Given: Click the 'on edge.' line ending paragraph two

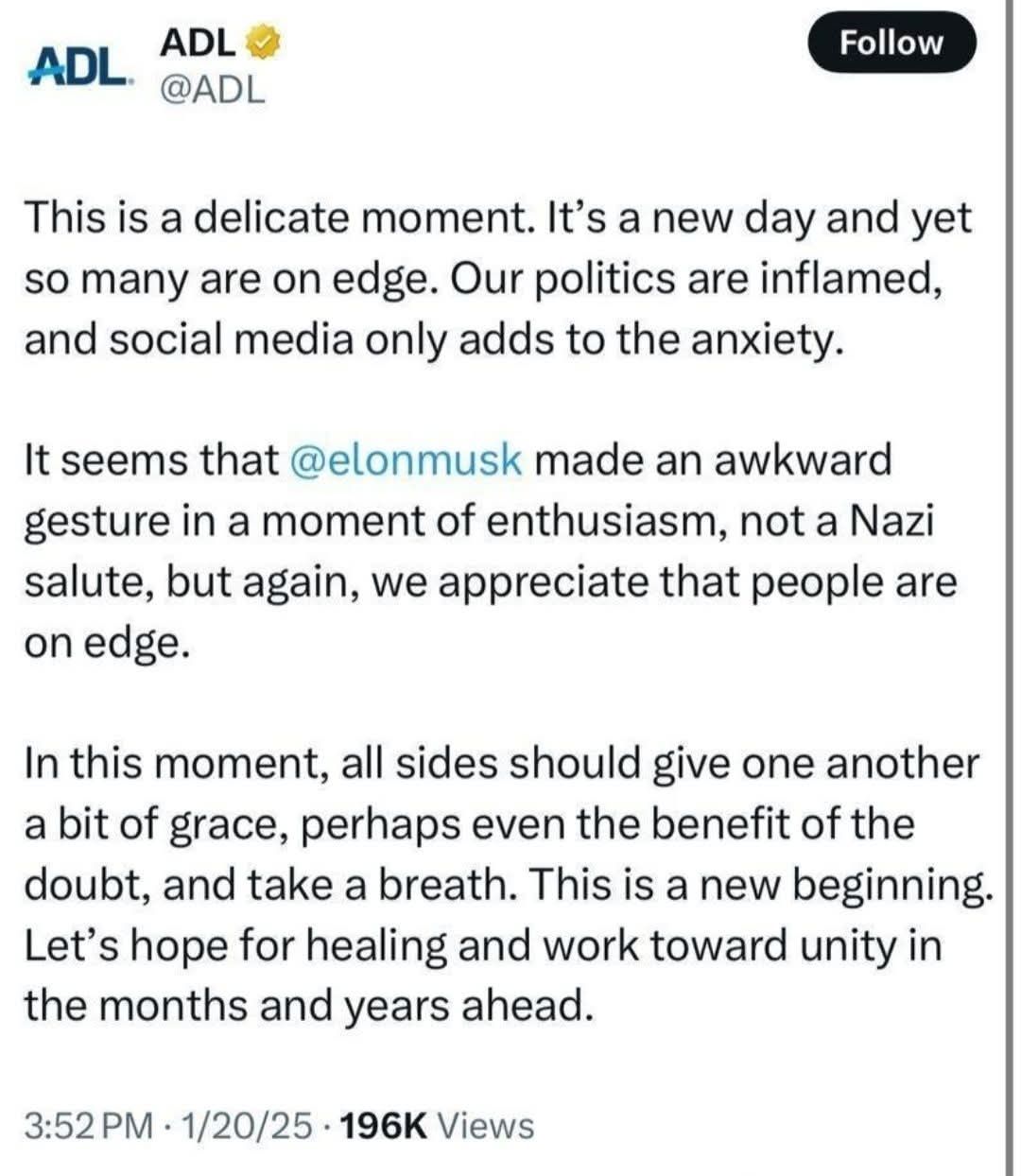Looking at the screenshot, I should point(101,642).
